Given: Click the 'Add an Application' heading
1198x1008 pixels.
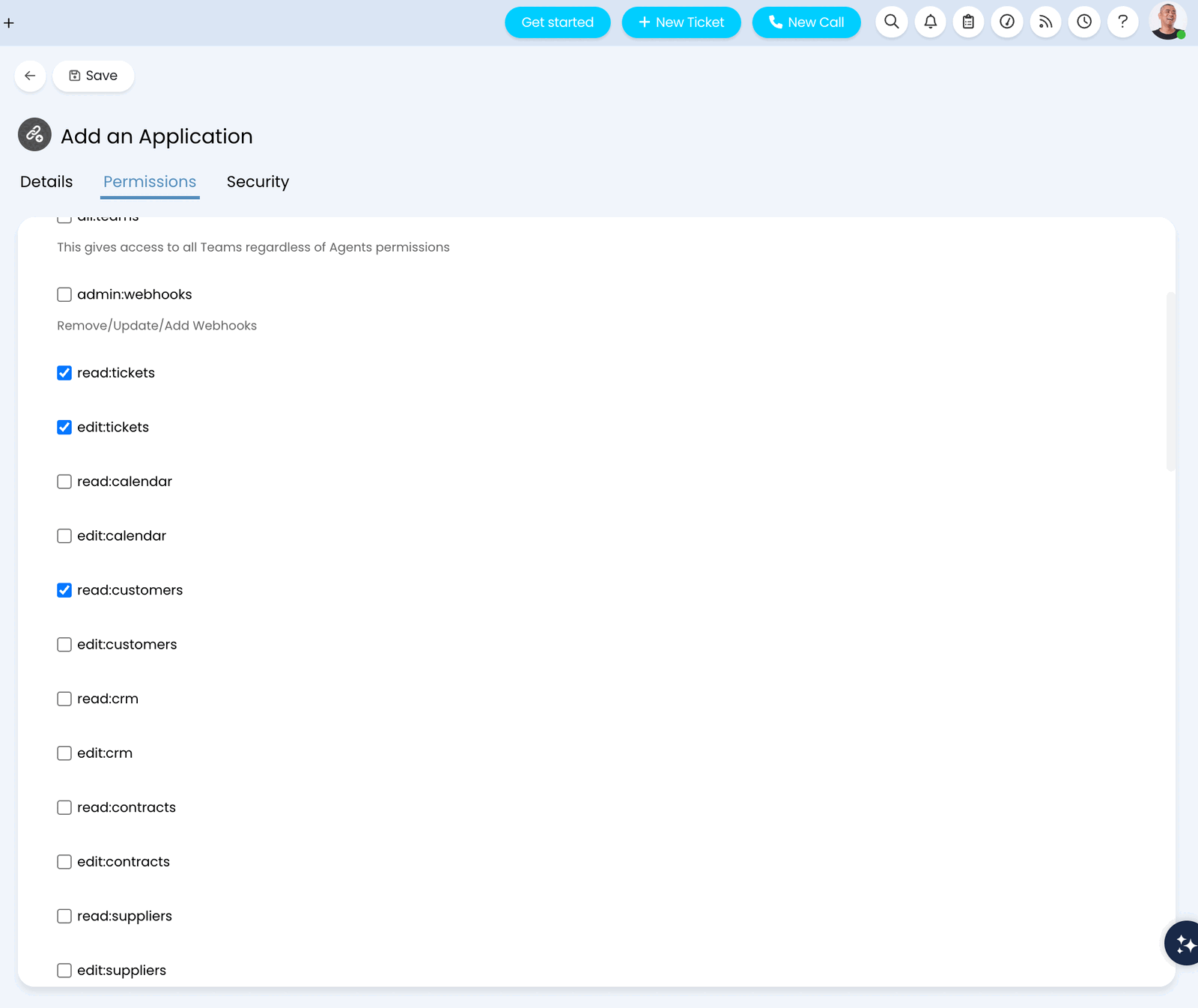Looking at the screenshot, I should point(156,136).
